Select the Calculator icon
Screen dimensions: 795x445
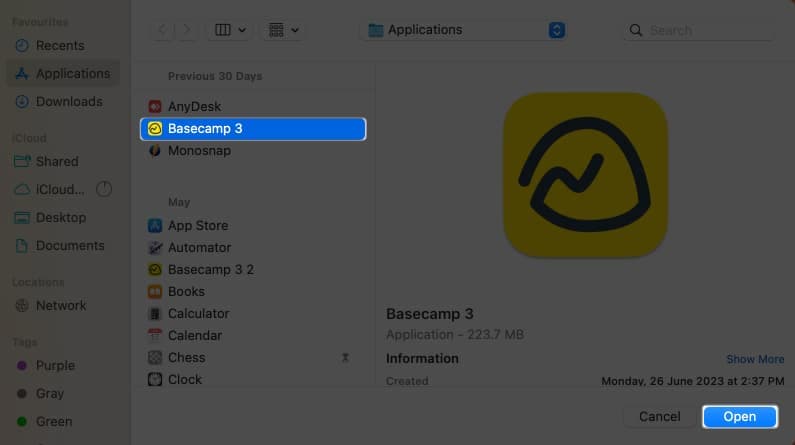pos(155,313)
